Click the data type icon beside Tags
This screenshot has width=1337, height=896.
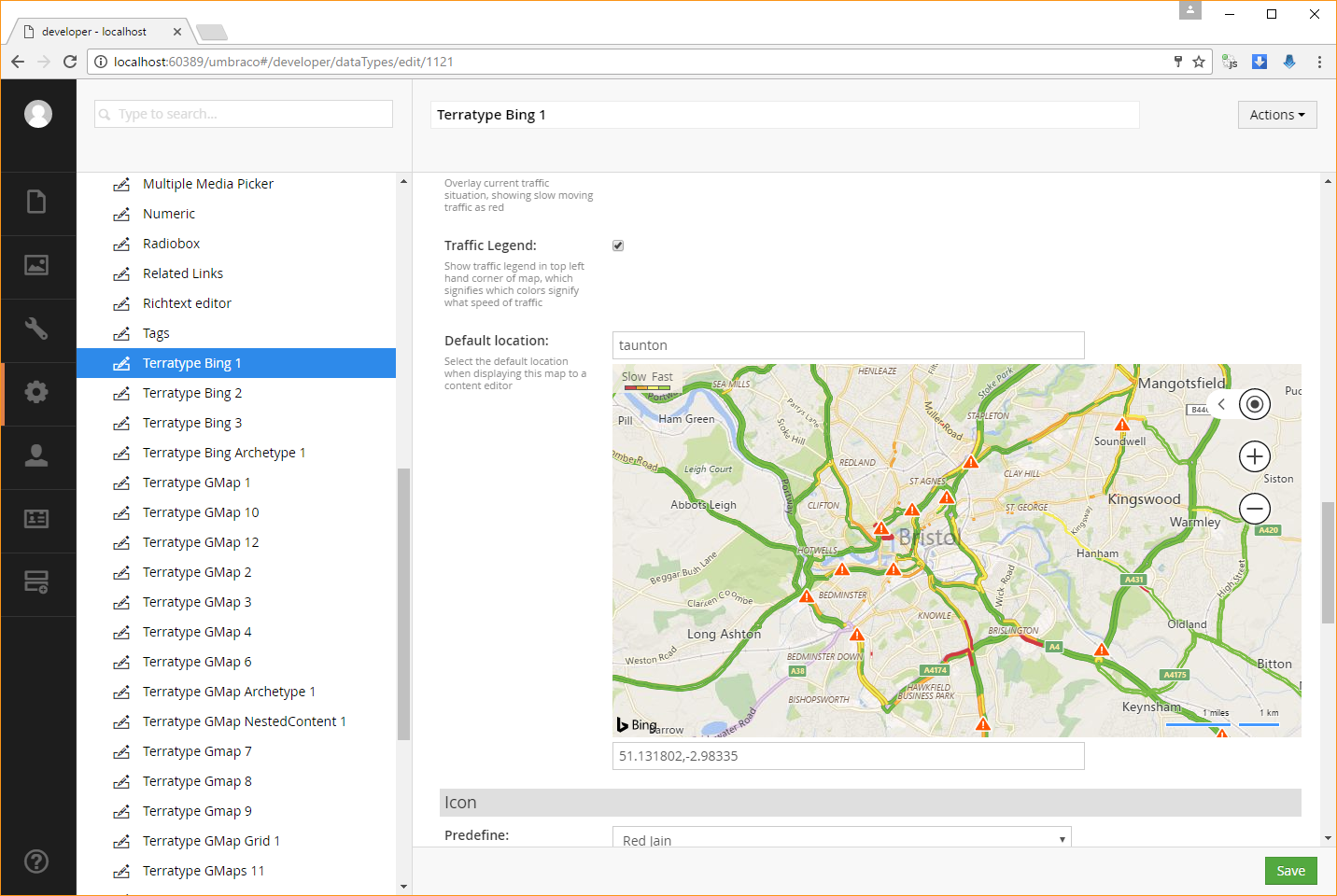(121, 334)
